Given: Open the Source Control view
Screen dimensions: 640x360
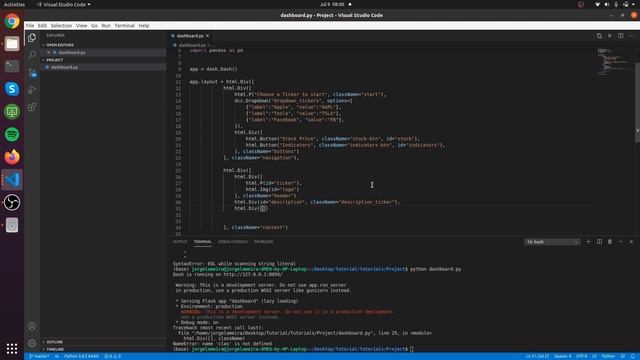Looking at the screenshot, I should [x=32, y=73].
